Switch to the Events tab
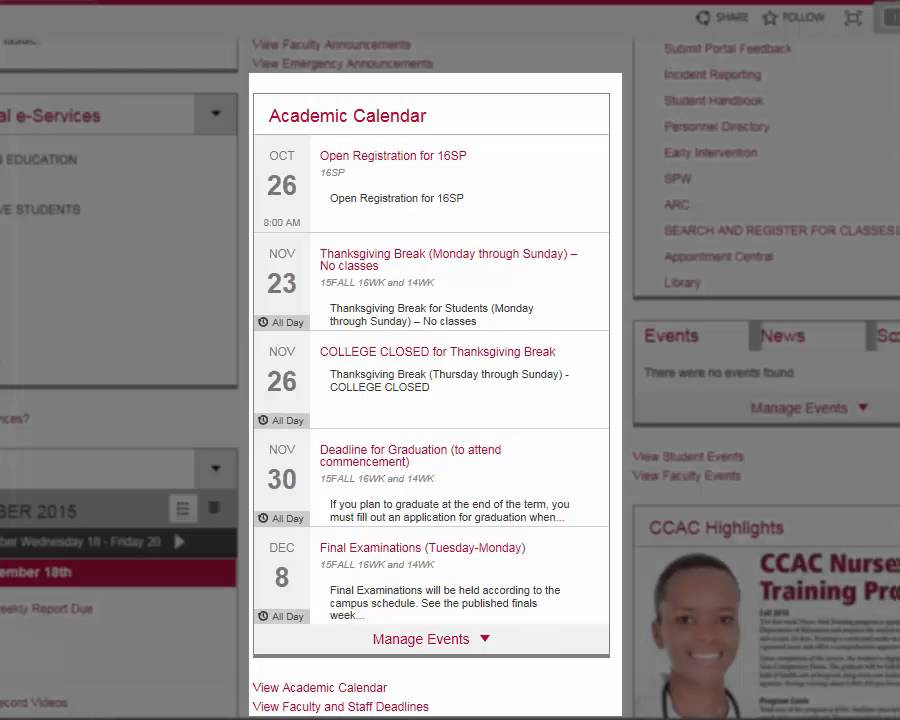The image size is (900, 720). [671, 335]
